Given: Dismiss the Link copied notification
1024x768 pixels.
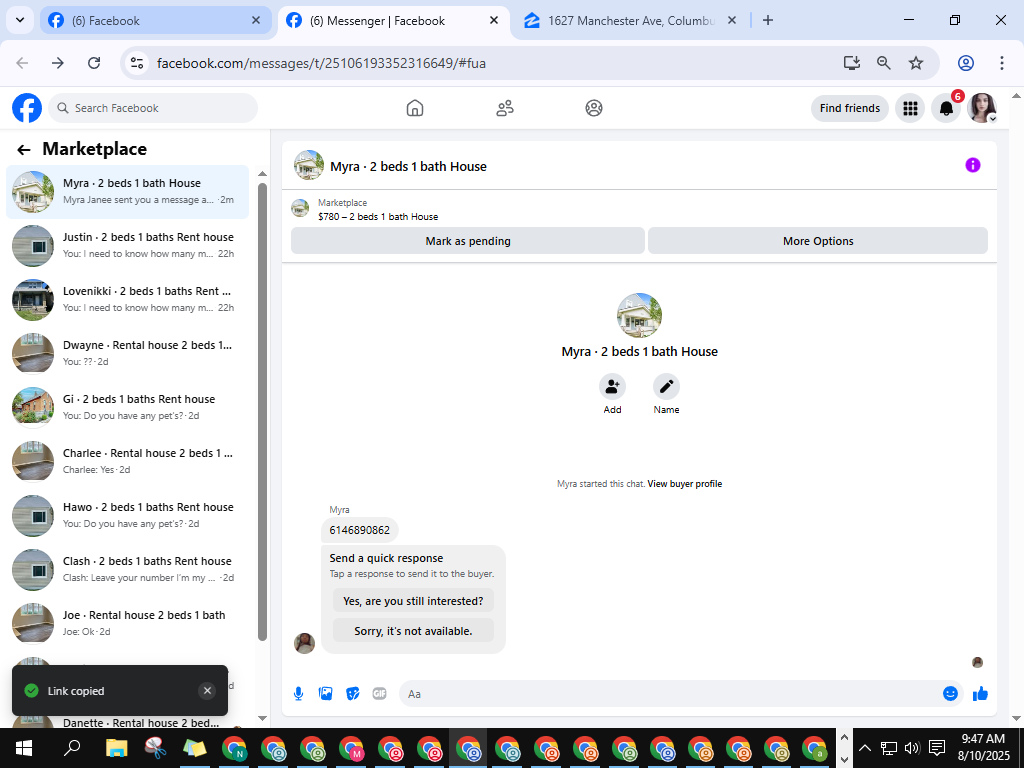Looking at the screenshot, I should point(207,690).
